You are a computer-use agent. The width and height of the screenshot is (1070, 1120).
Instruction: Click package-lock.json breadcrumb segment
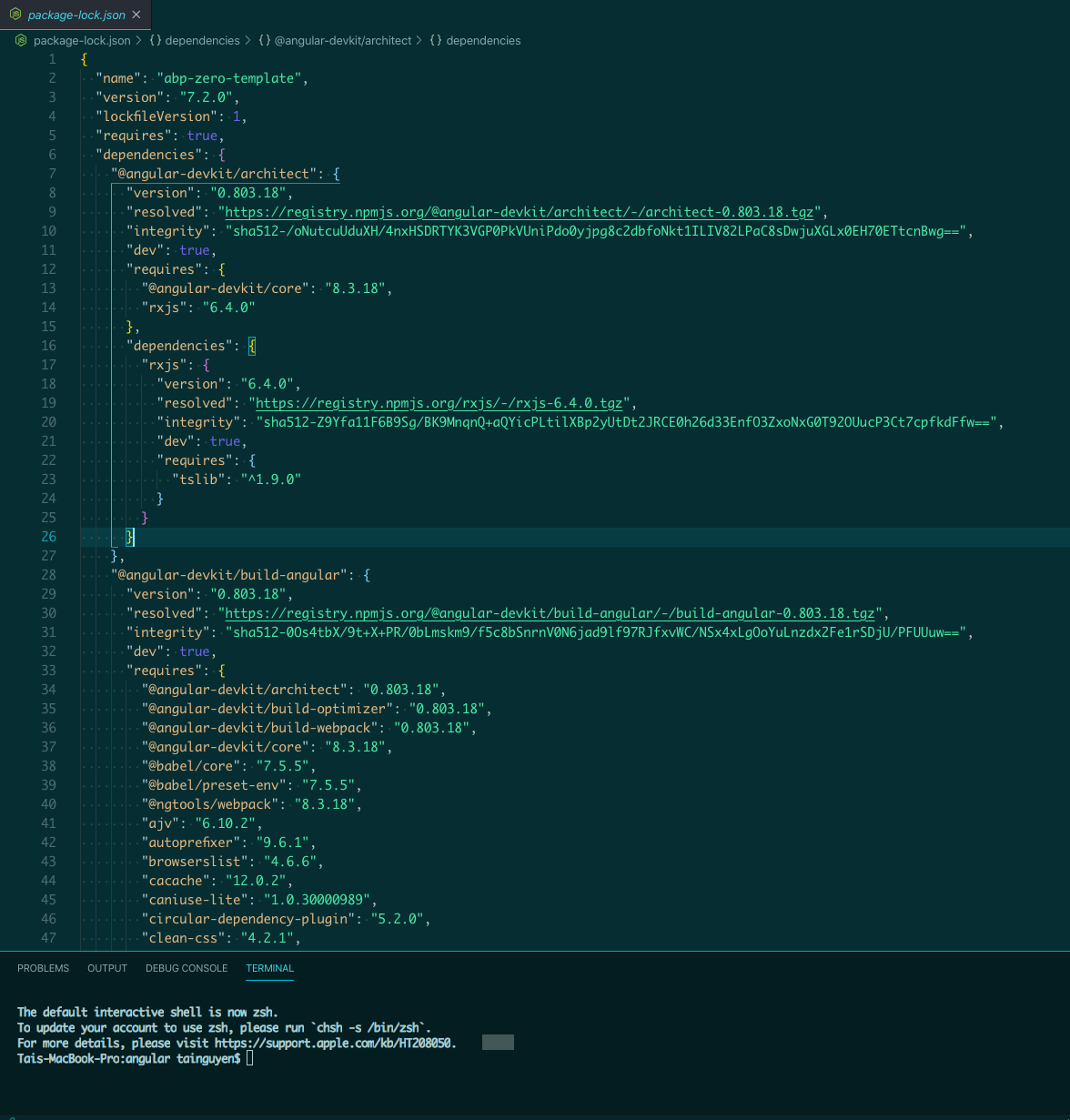[x=82, y=41]
